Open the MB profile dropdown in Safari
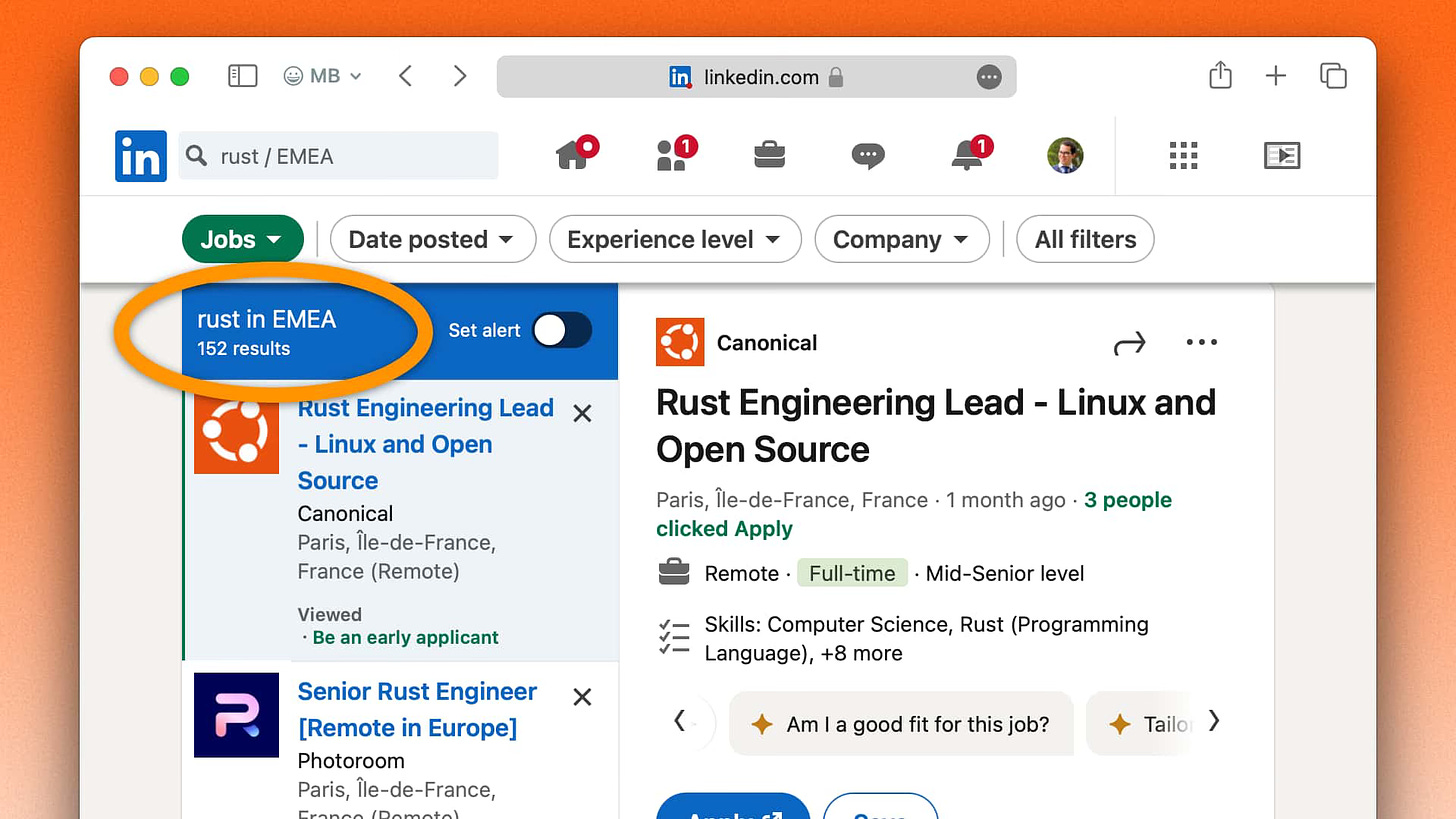Image resolution: width=1456 pixels, height=819 pixels. point(322,76)
